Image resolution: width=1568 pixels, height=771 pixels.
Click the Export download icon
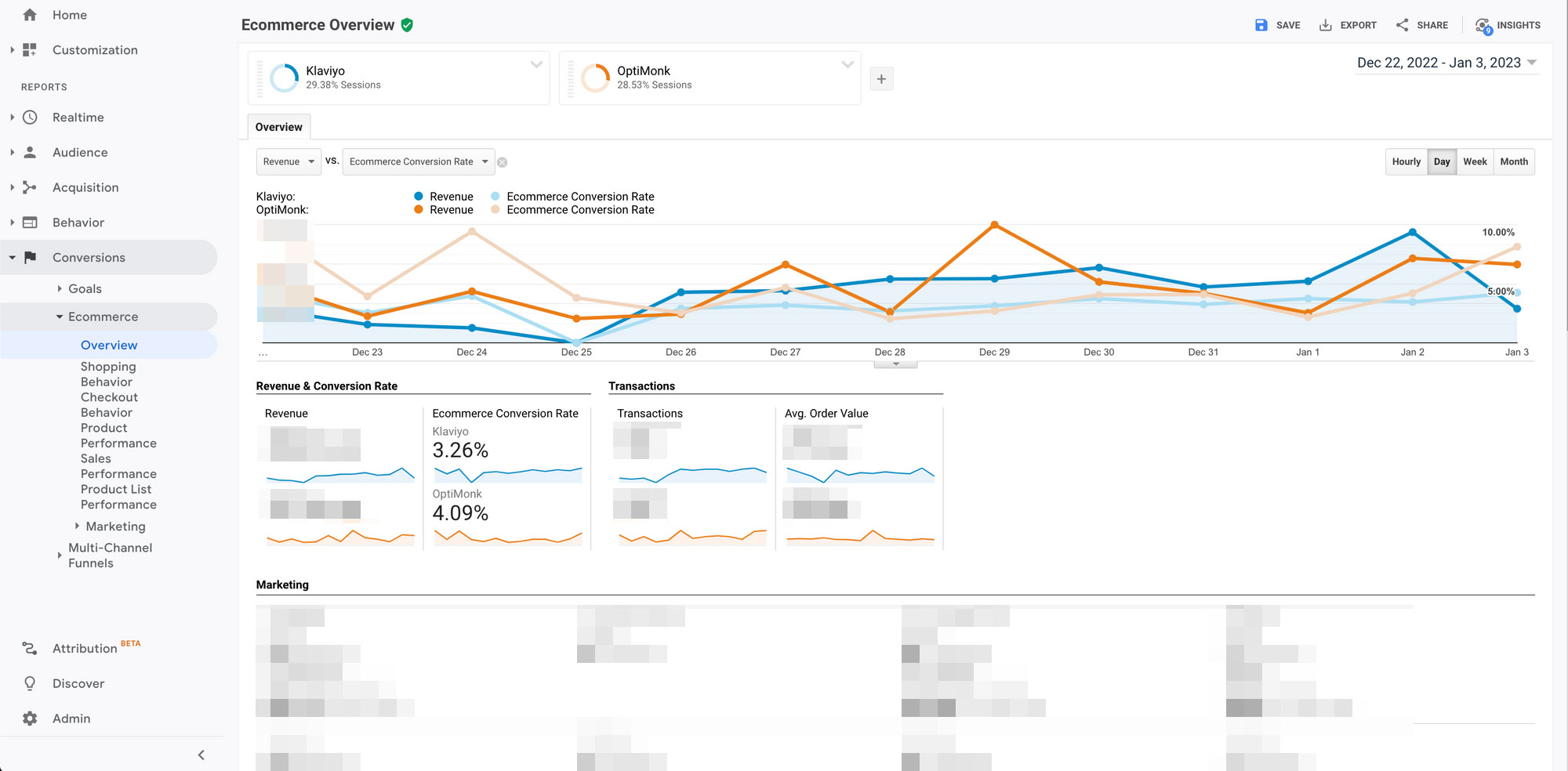(1325, 25)
